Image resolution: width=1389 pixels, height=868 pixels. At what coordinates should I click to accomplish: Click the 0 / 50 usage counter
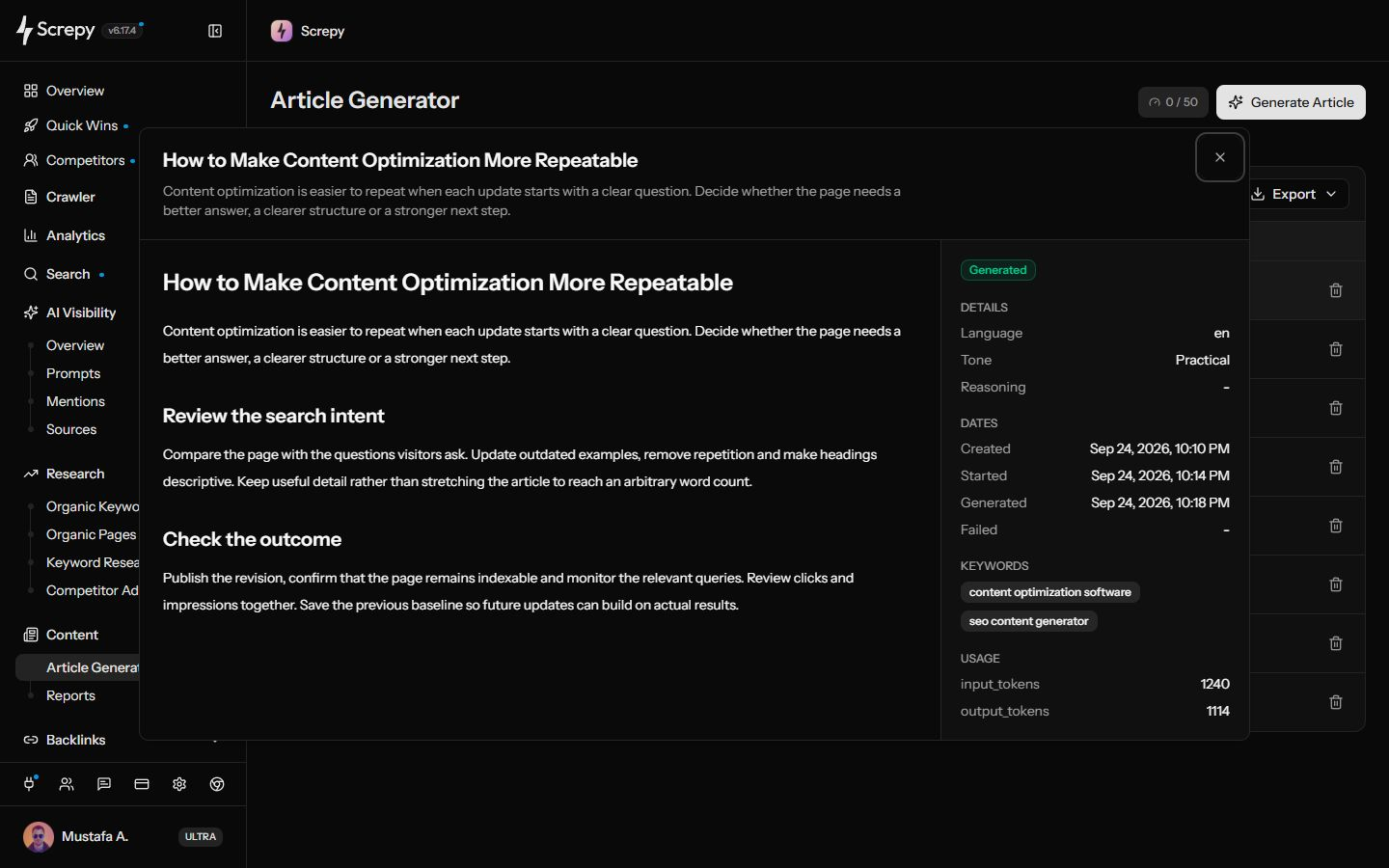[x=1173, y=102]
